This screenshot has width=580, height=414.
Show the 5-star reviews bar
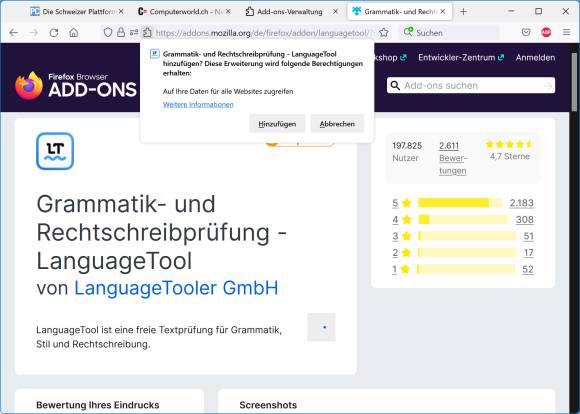click(x=460, y=203)
